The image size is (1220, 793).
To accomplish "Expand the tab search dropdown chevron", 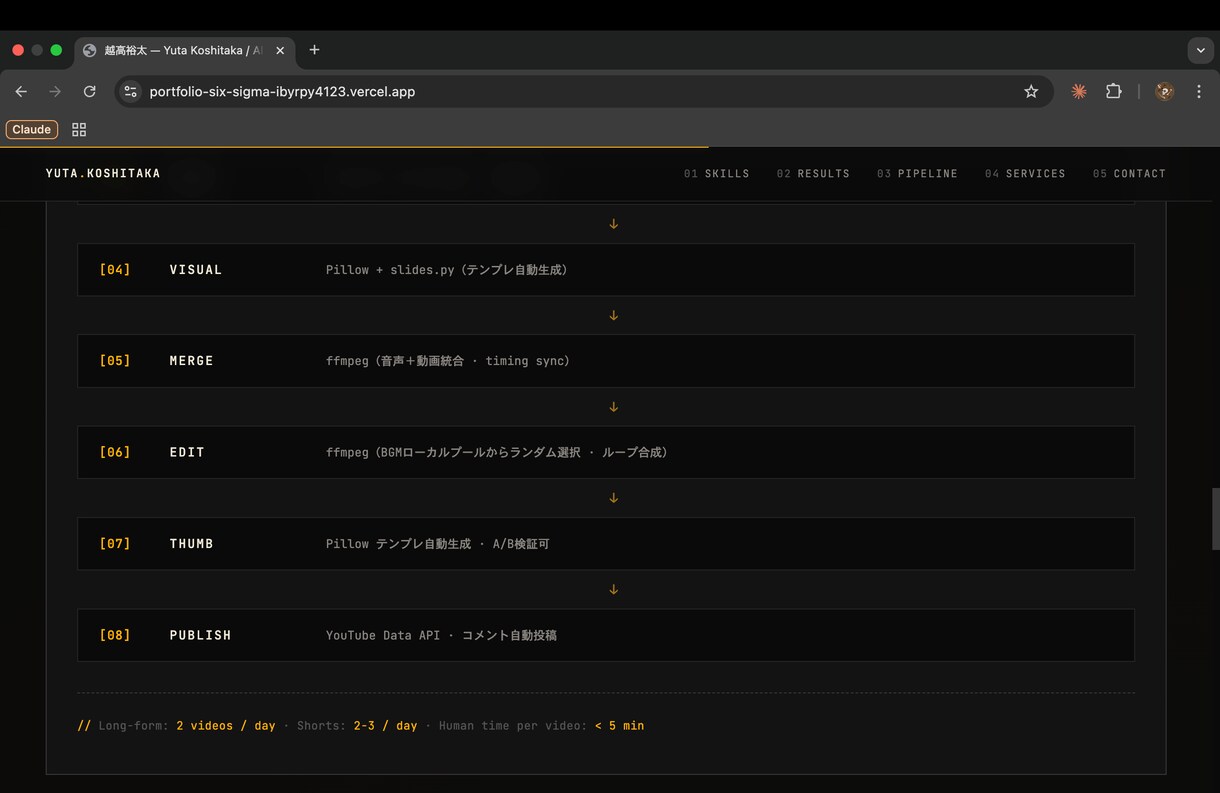I will tap(1200, 50).
